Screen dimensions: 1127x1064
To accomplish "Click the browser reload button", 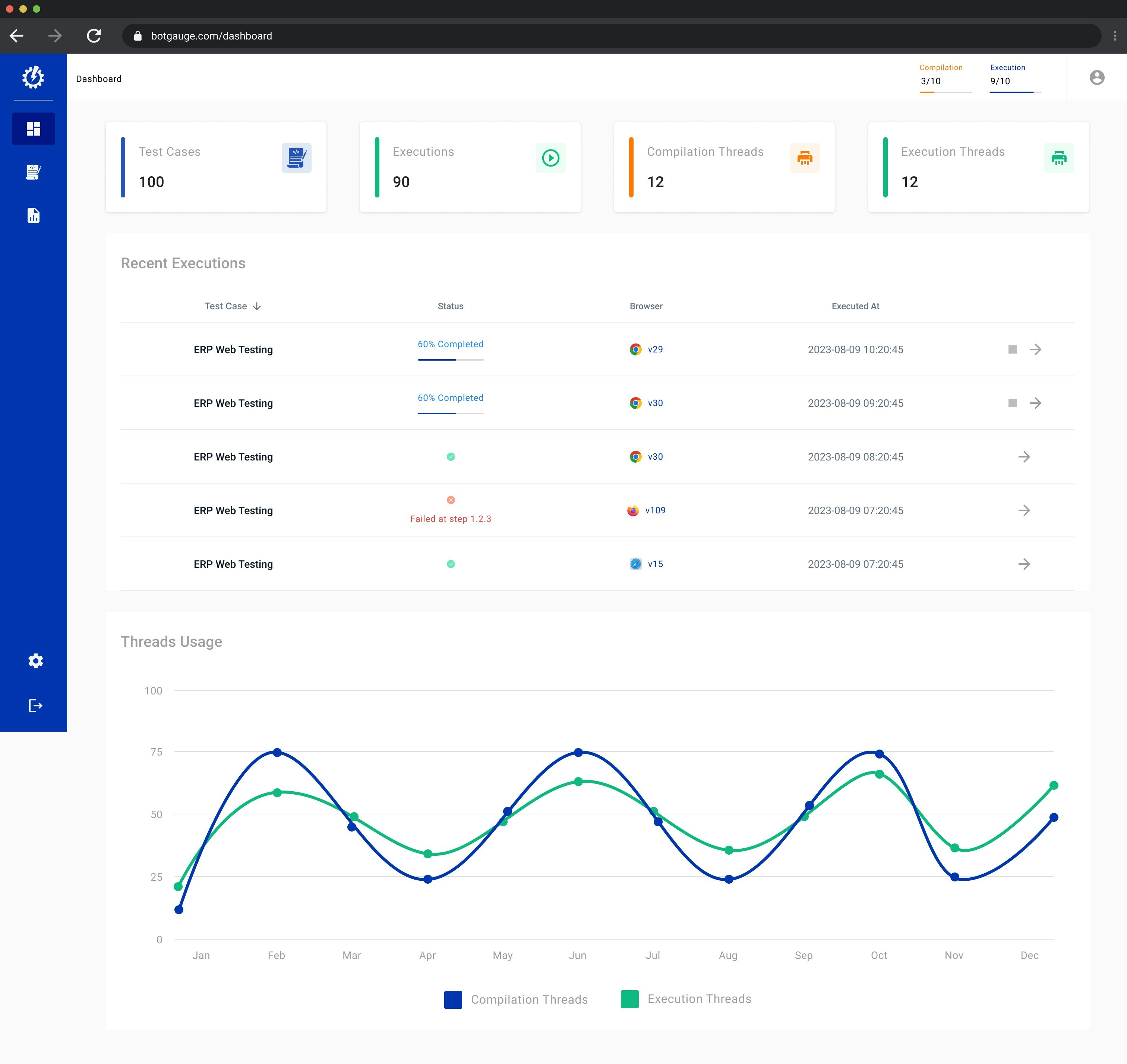I will 94,36.
